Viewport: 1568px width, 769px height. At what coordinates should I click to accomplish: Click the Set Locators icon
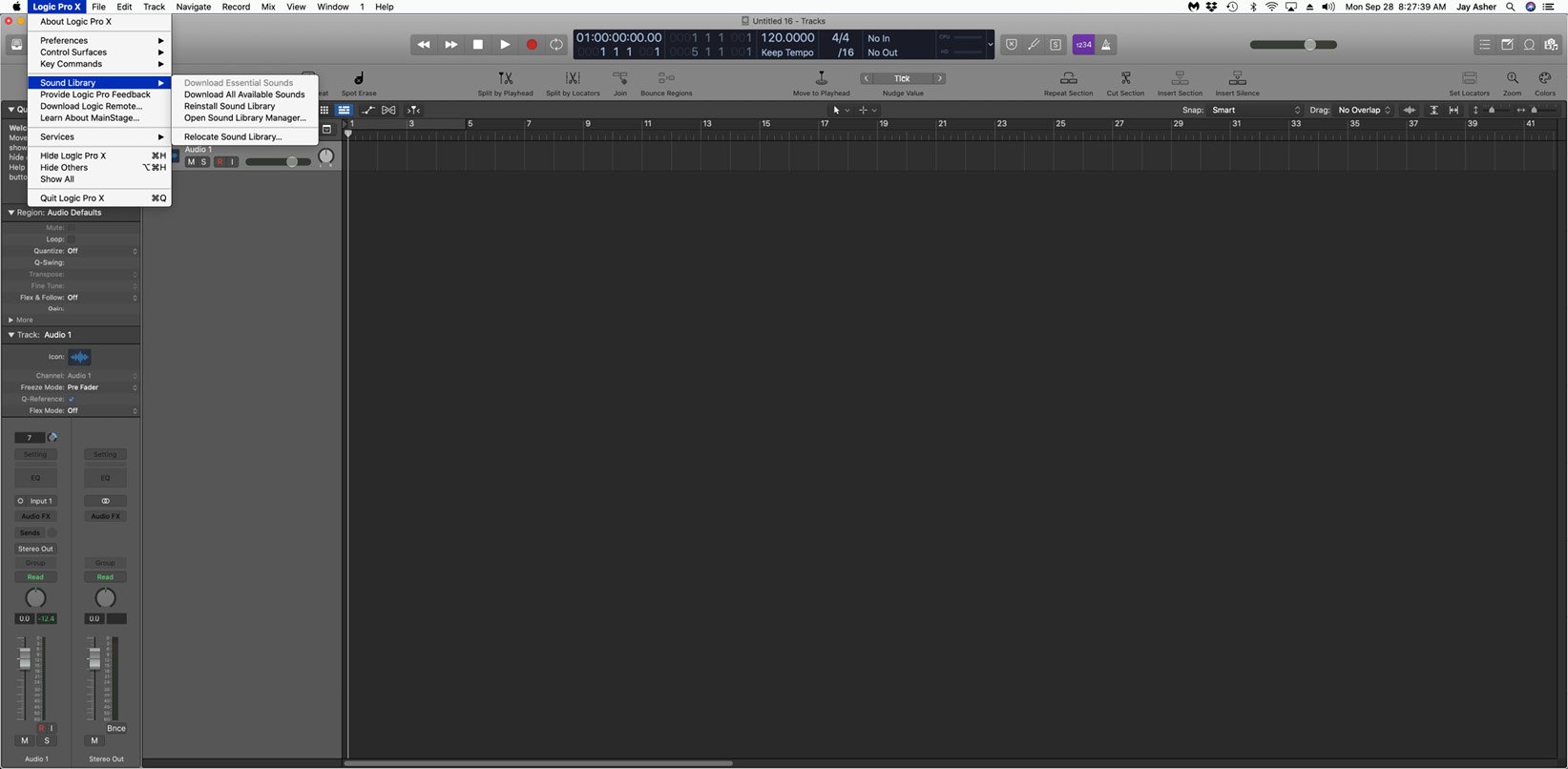point(1470,78)
